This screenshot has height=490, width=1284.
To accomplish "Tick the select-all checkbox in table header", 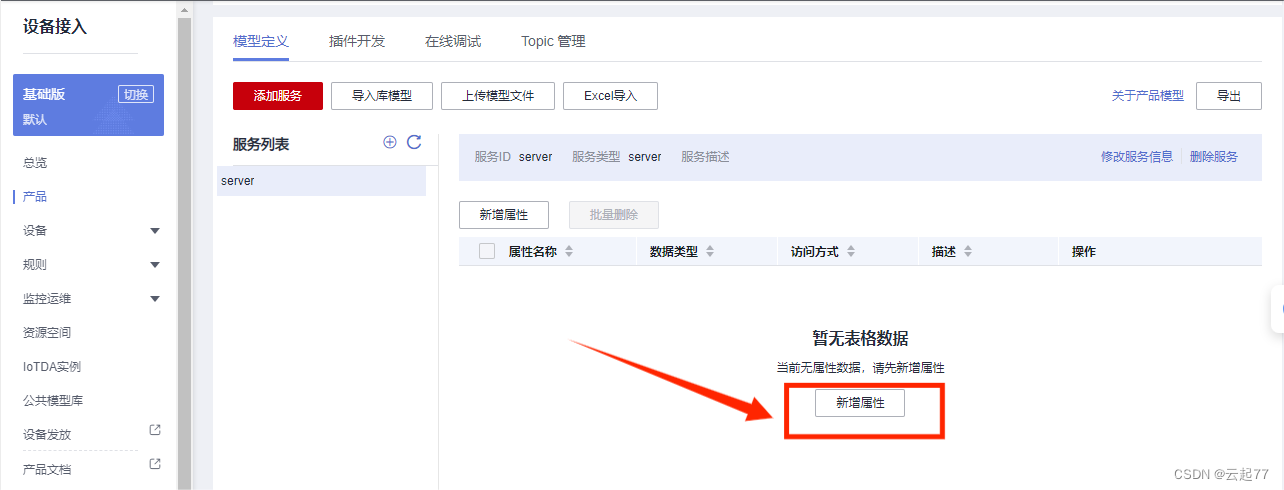I will 487,252.
